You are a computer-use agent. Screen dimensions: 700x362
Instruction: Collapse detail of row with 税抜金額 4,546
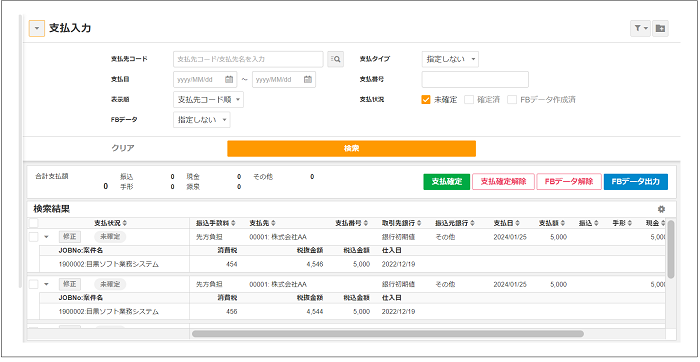[46, 237]
